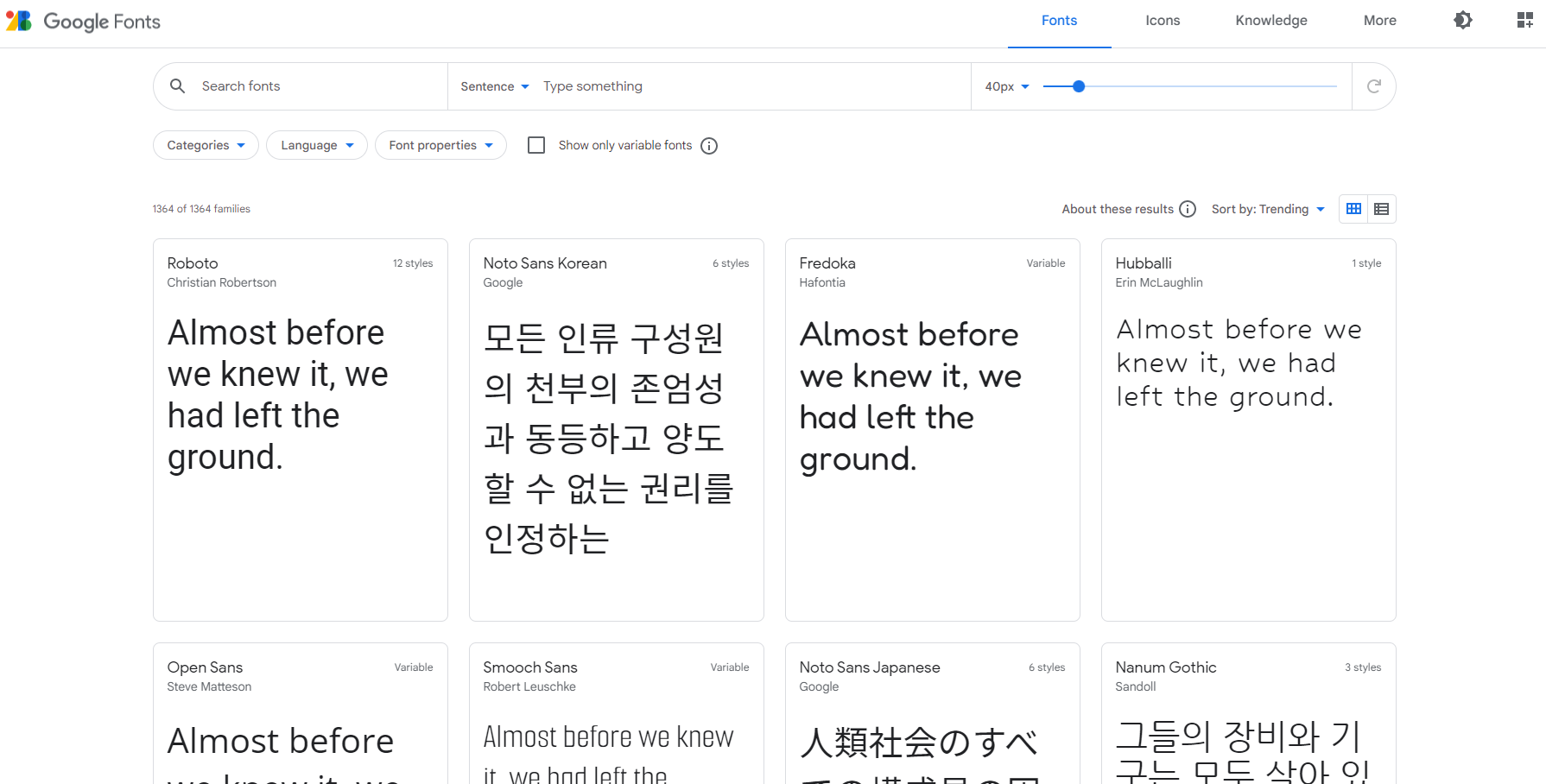Expand the Font properties filter
1546x784 pixels.
click(x=440, y=145)
